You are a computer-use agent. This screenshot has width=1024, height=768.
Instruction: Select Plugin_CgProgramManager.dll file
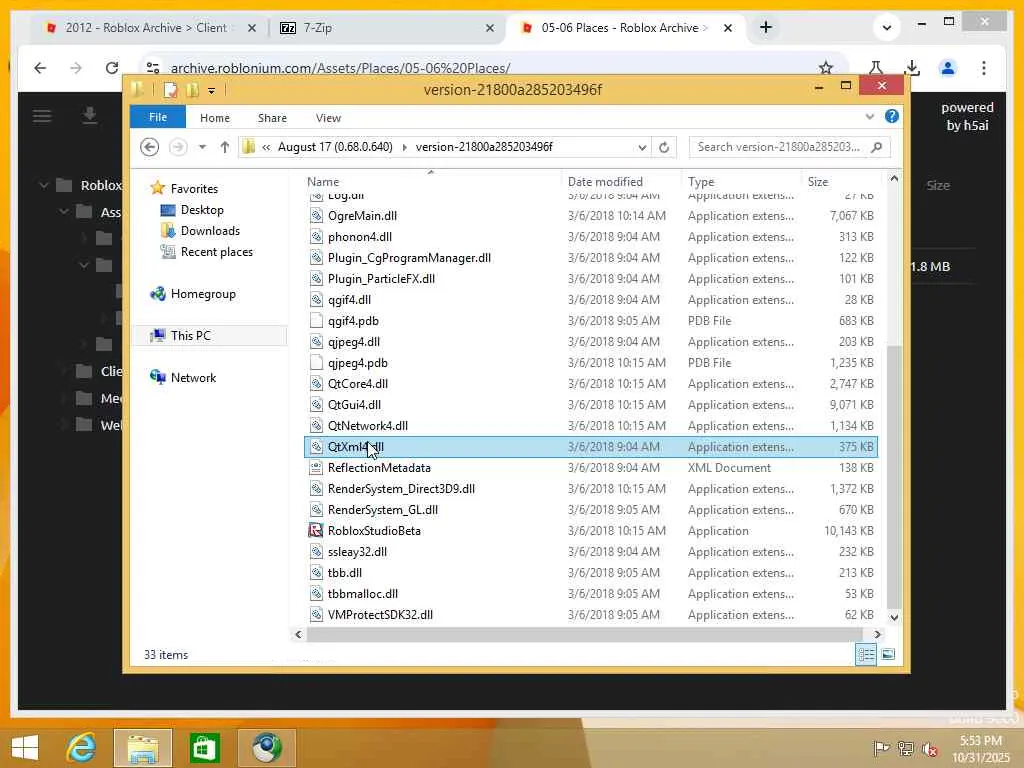click(590, 258)
